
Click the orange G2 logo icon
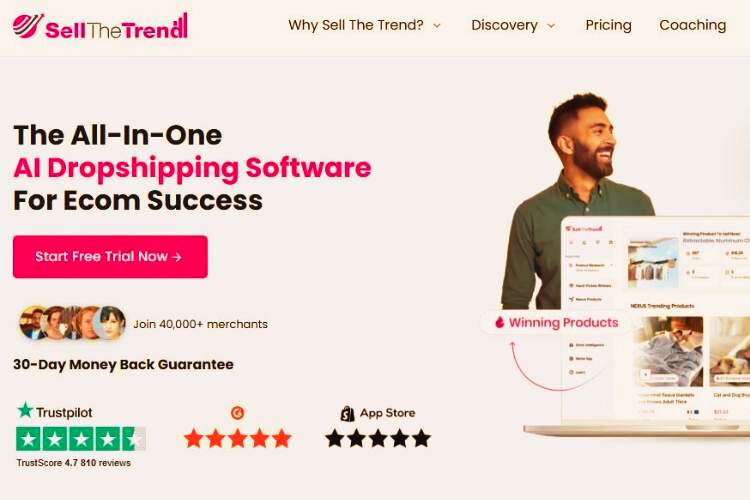tap(237, 412)
